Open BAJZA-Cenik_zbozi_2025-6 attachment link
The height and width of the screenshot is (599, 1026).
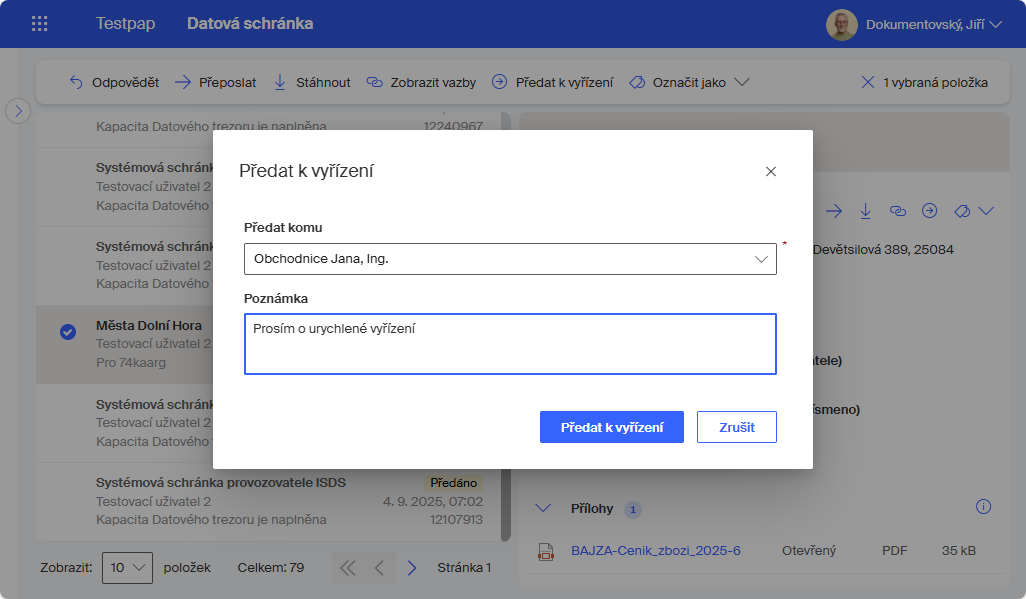[x=655, y=551]
